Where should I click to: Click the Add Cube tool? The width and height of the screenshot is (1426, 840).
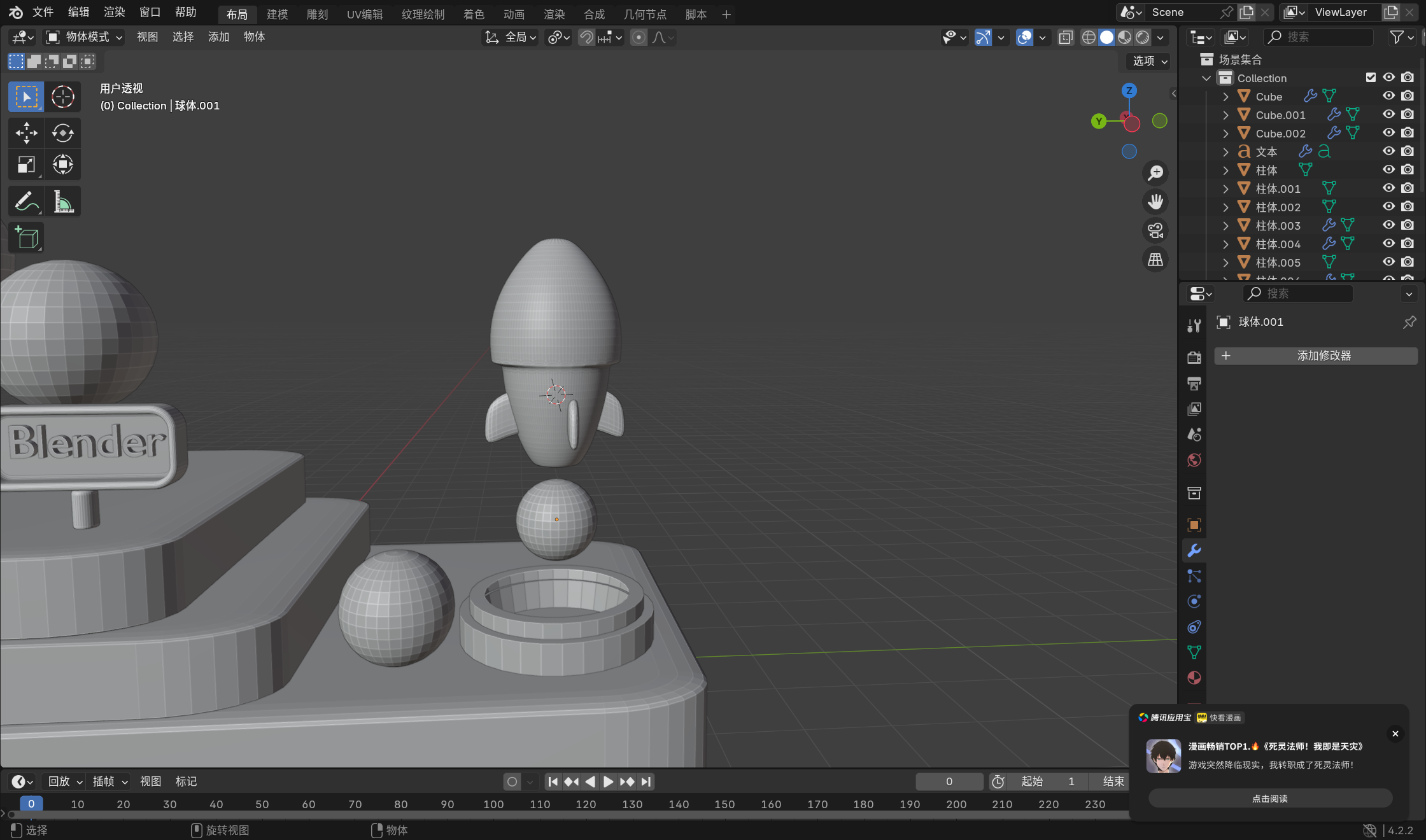click(x=26, y=238)
